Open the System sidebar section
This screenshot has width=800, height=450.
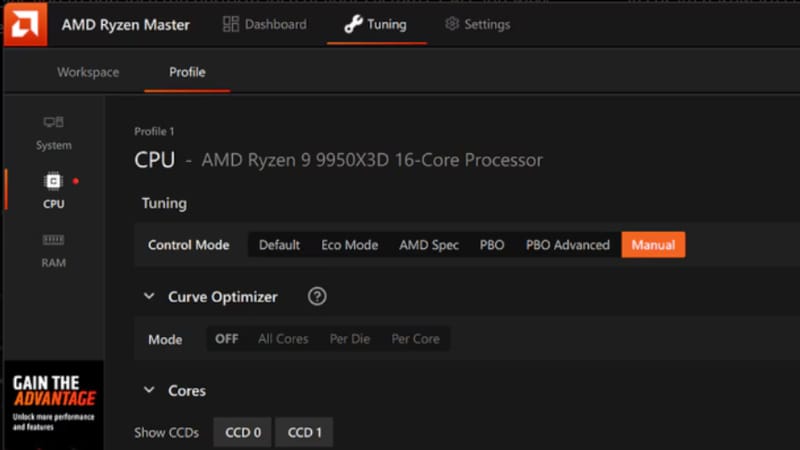[54, 134]
